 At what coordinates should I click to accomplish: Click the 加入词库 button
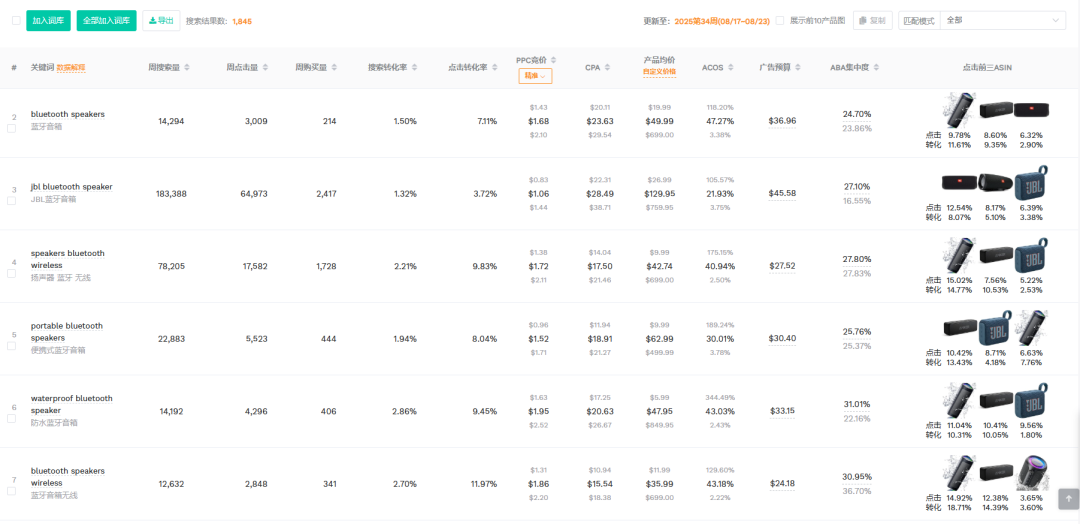pos(45,20)
